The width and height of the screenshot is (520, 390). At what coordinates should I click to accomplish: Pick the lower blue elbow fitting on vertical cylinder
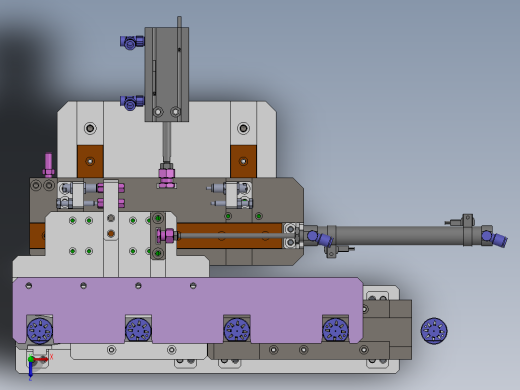pyautogui.click(x=132, y=102)
